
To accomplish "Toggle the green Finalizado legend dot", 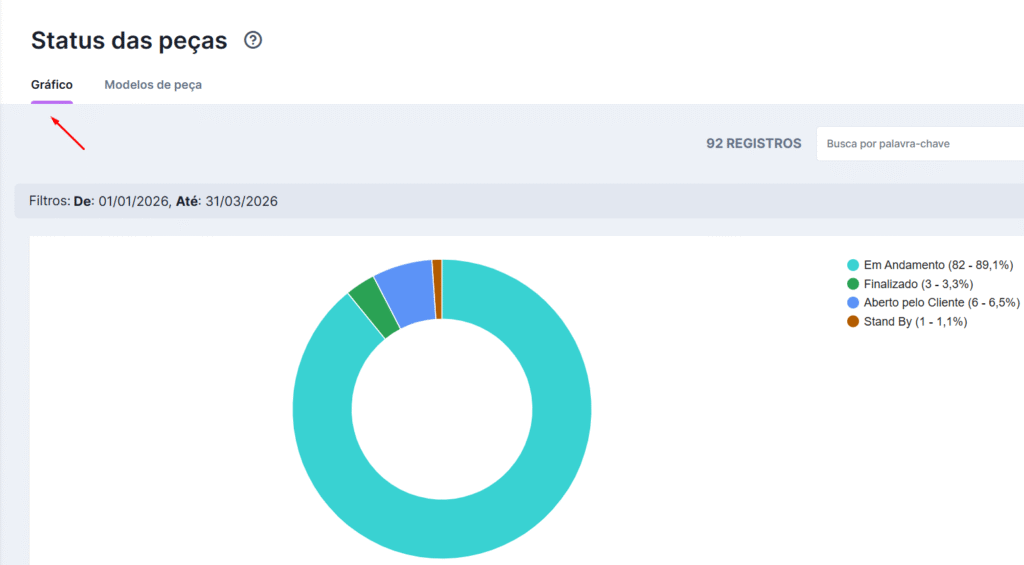I will pyautogui.click(x=853, y=284).
